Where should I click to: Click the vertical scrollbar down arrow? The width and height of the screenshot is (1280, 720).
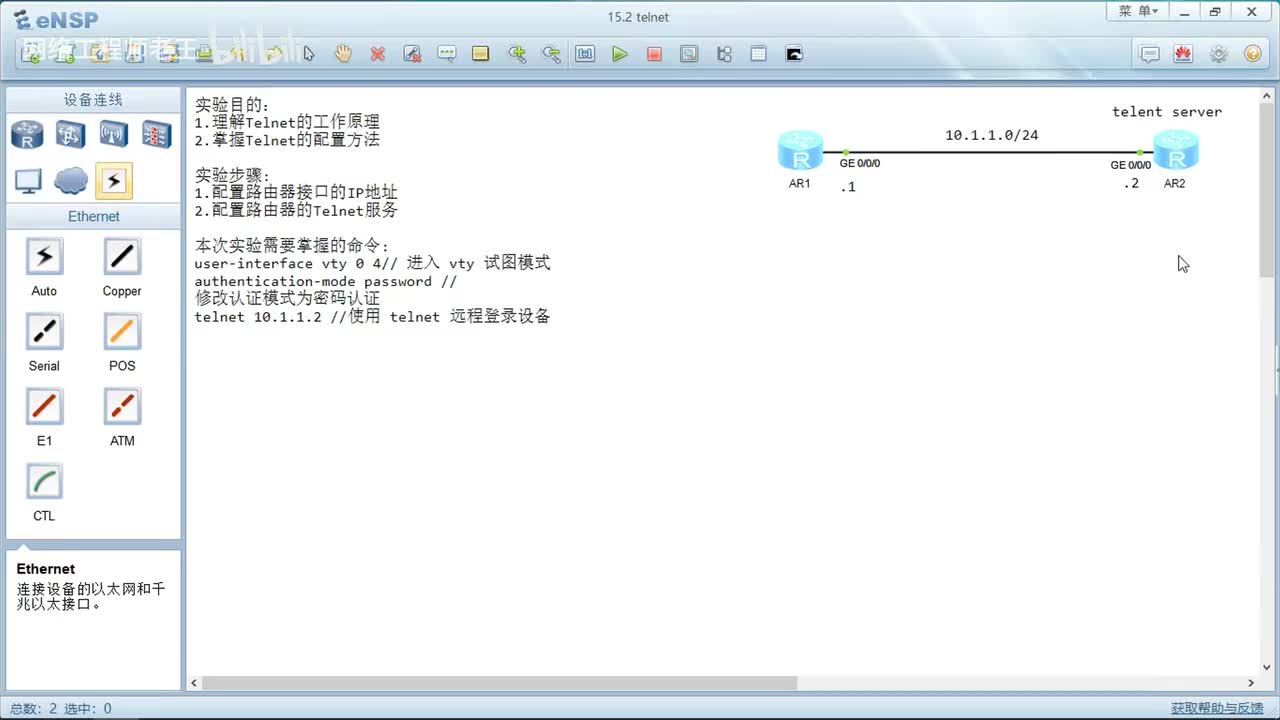[1267, 667]
